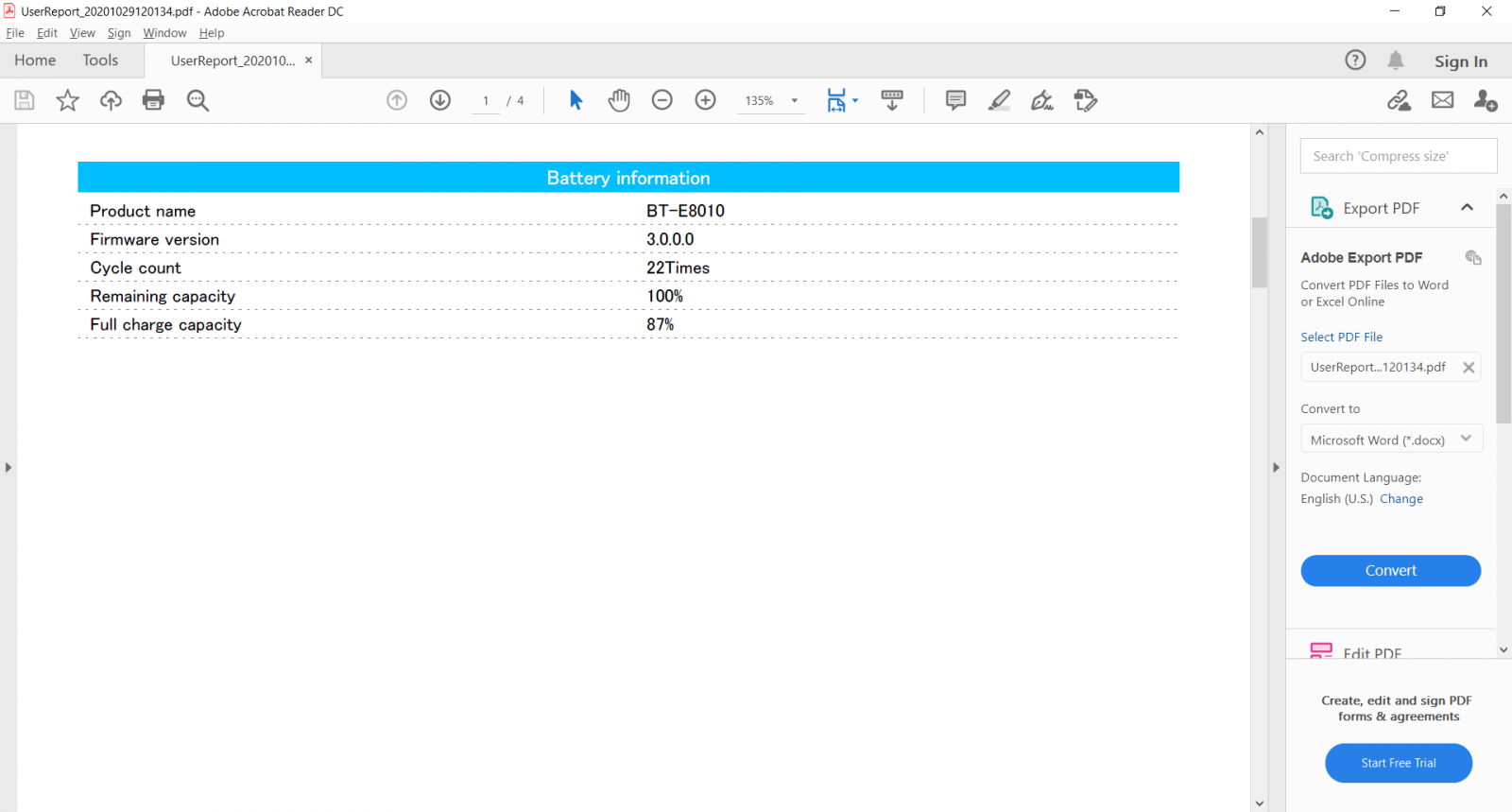
Task: Activate the Hand pan tool
Action: (619, 100)
